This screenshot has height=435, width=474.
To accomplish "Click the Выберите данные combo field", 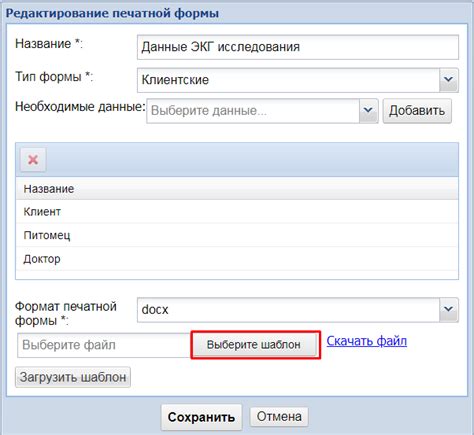I will click(253, 111).
